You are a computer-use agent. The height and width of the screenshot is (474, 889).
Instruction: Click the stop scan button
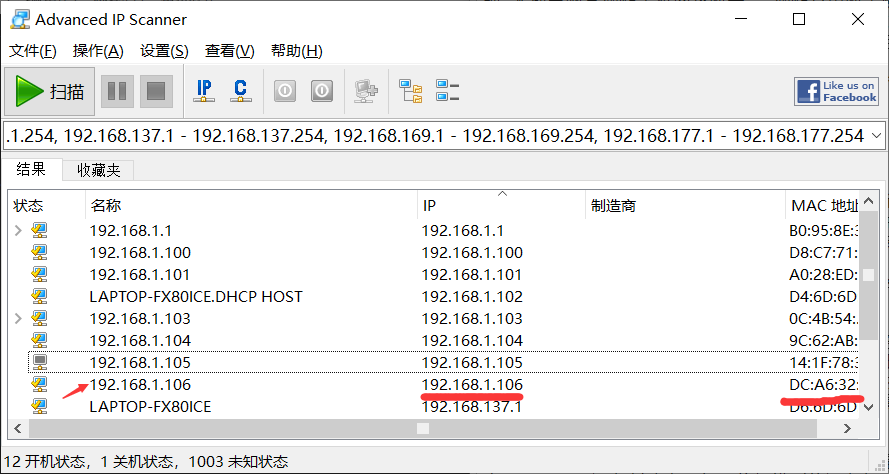[x=156, y=91]
